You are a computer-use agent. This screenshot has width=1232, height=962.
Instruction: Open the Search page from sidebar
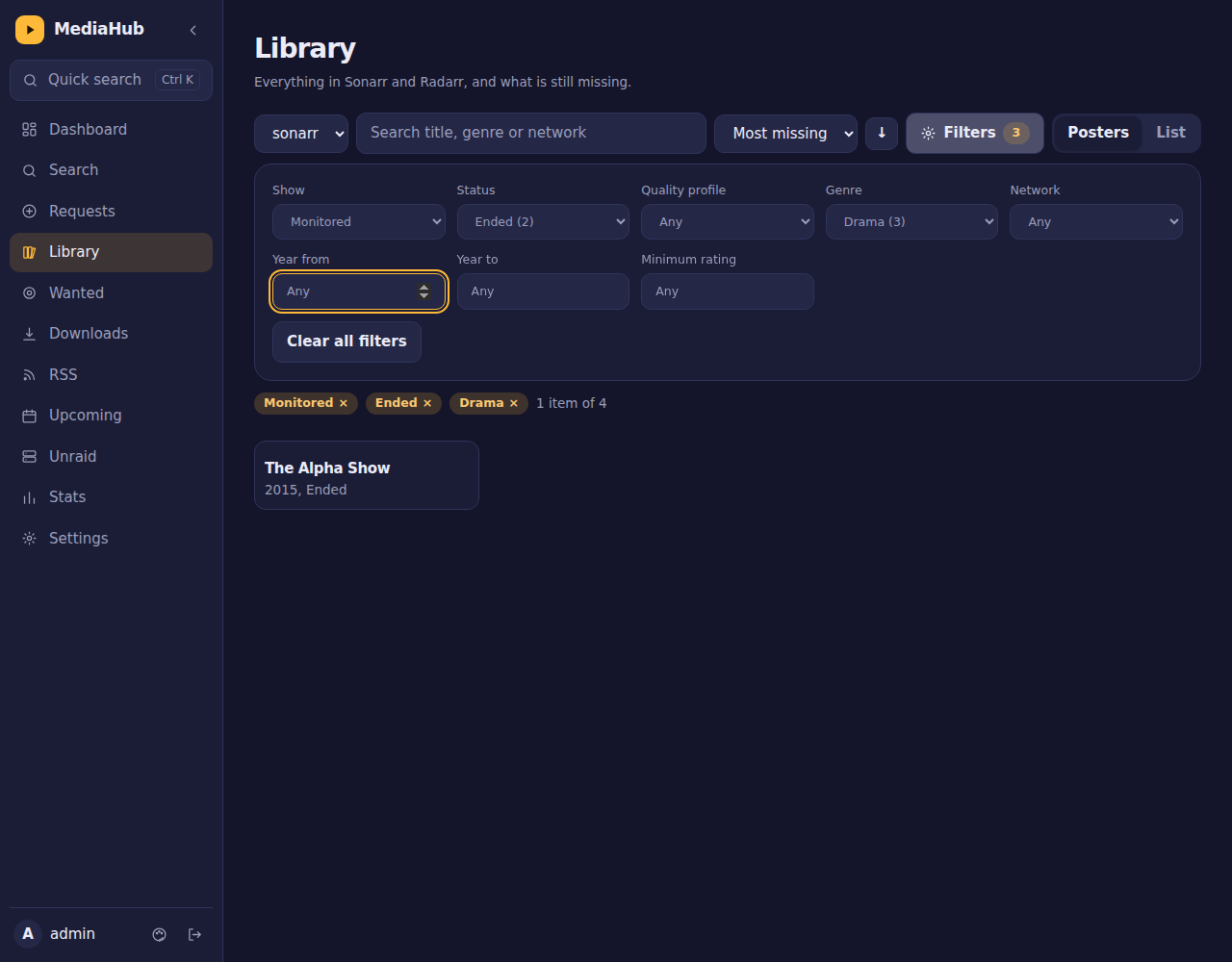(x=111, y=170)
